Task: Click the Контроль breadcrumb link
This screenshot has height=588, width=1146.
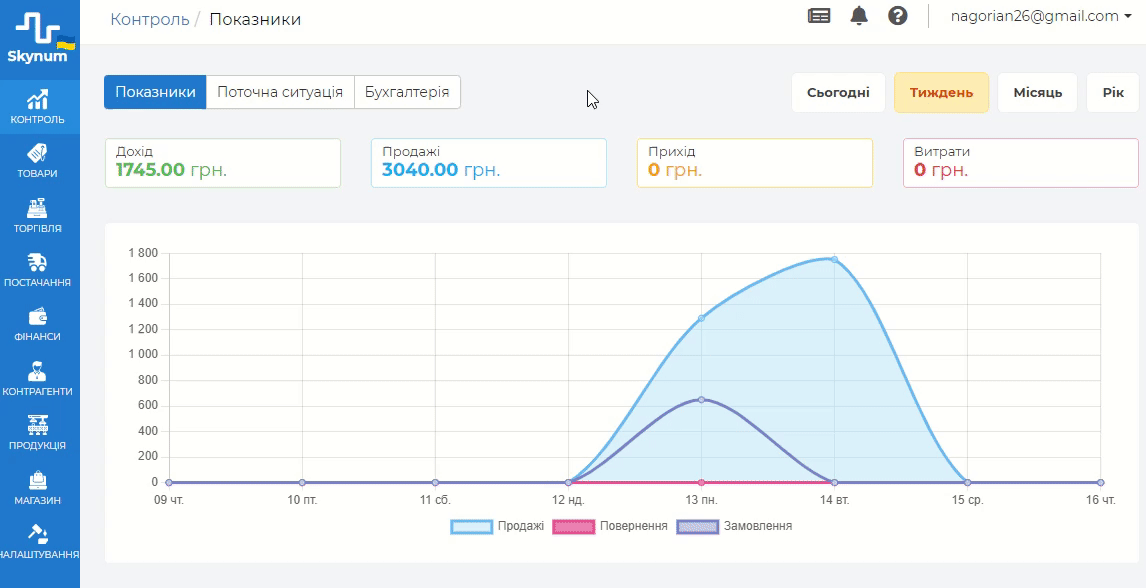Action: tap(150, 19)
